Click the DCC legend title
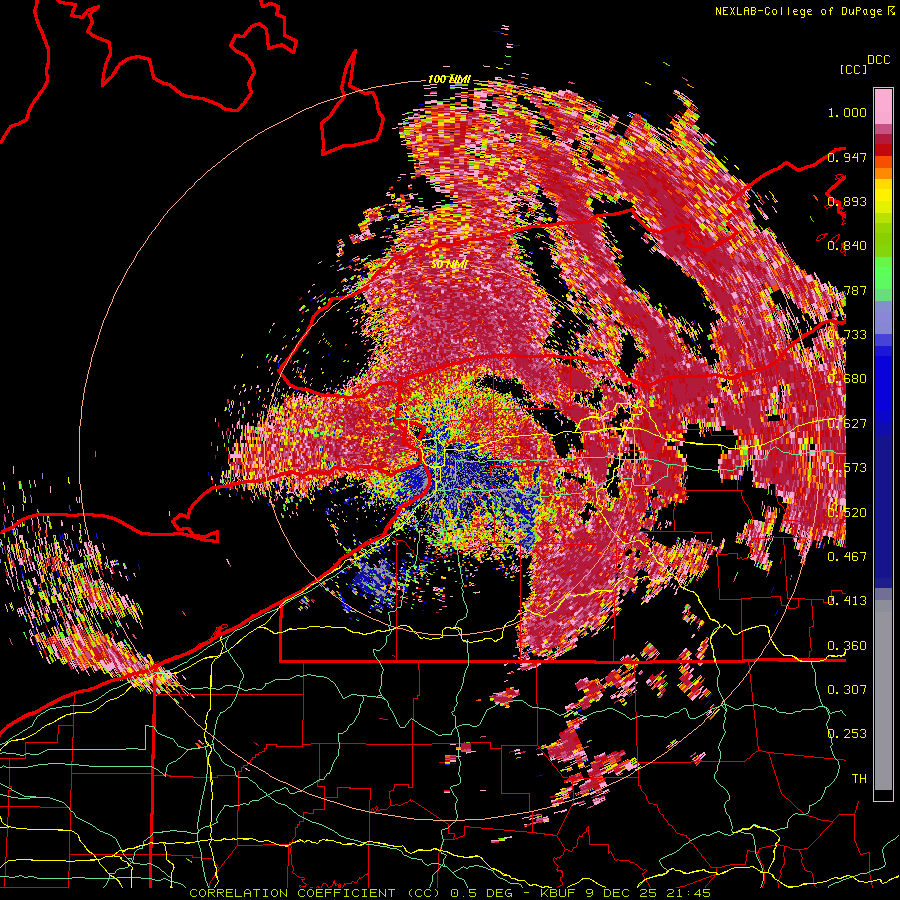Viewport: 900px width, 900px height. pyautogui.click(x=878, y=60)
